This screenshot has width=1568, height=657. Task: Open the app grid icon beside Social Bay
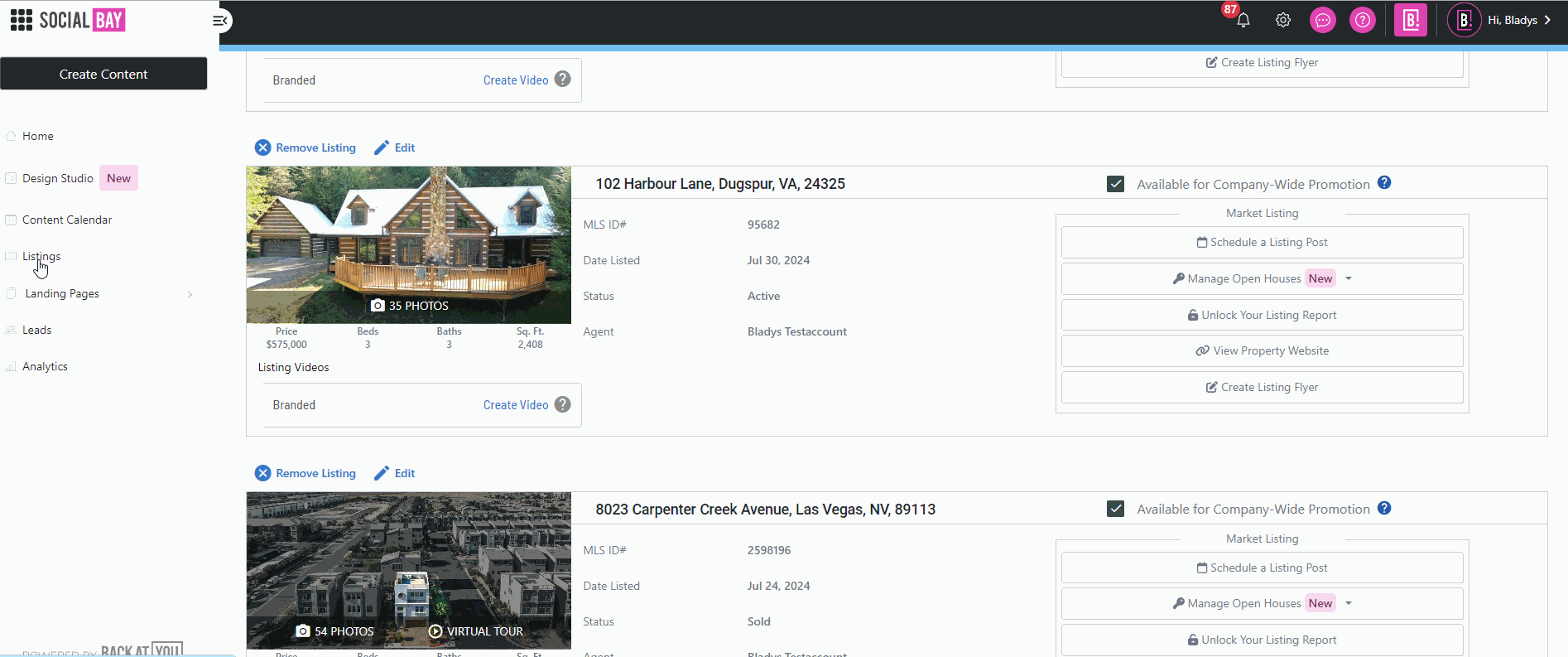(22, 20)
